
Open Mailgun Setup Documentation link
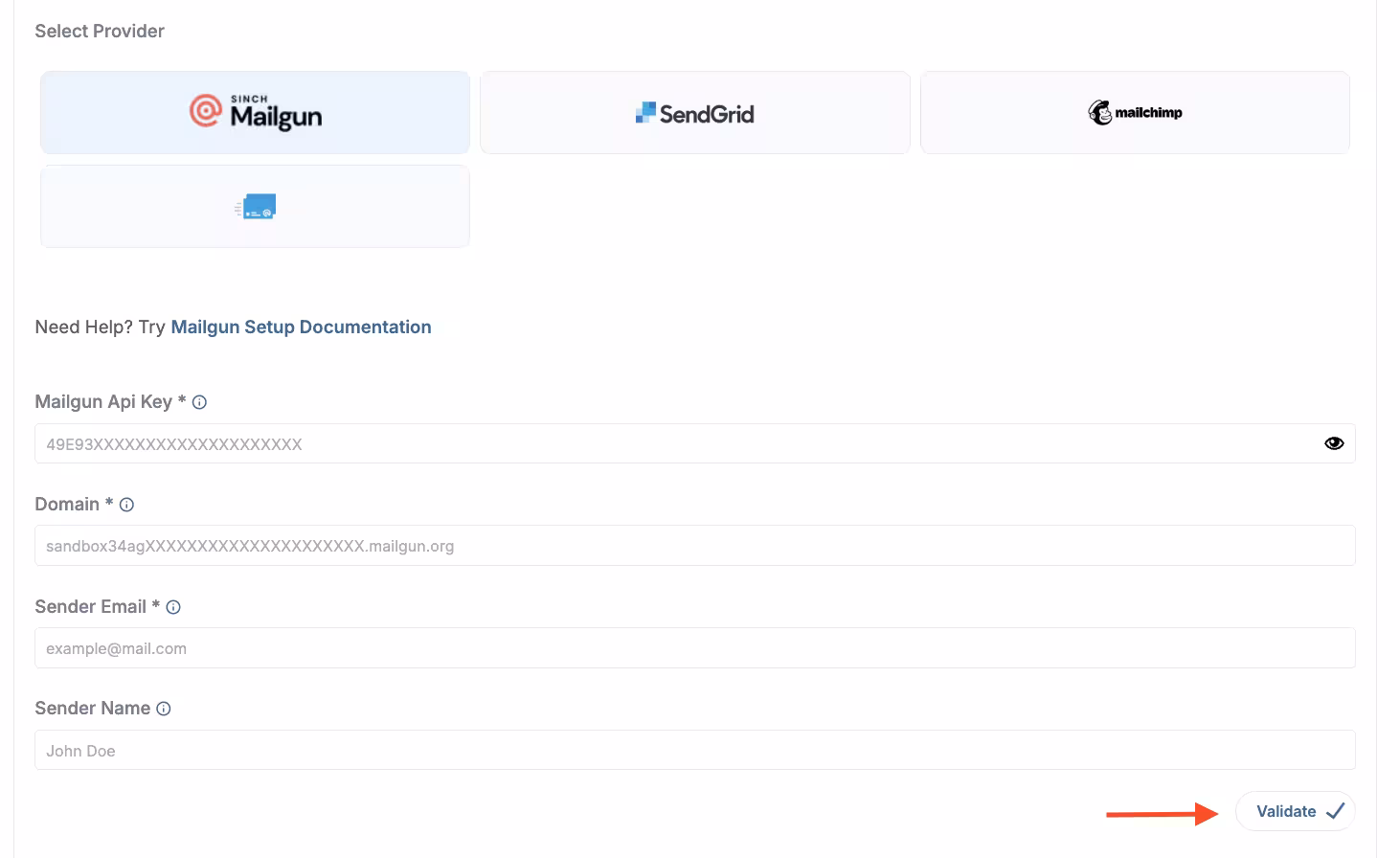[301, 327]
